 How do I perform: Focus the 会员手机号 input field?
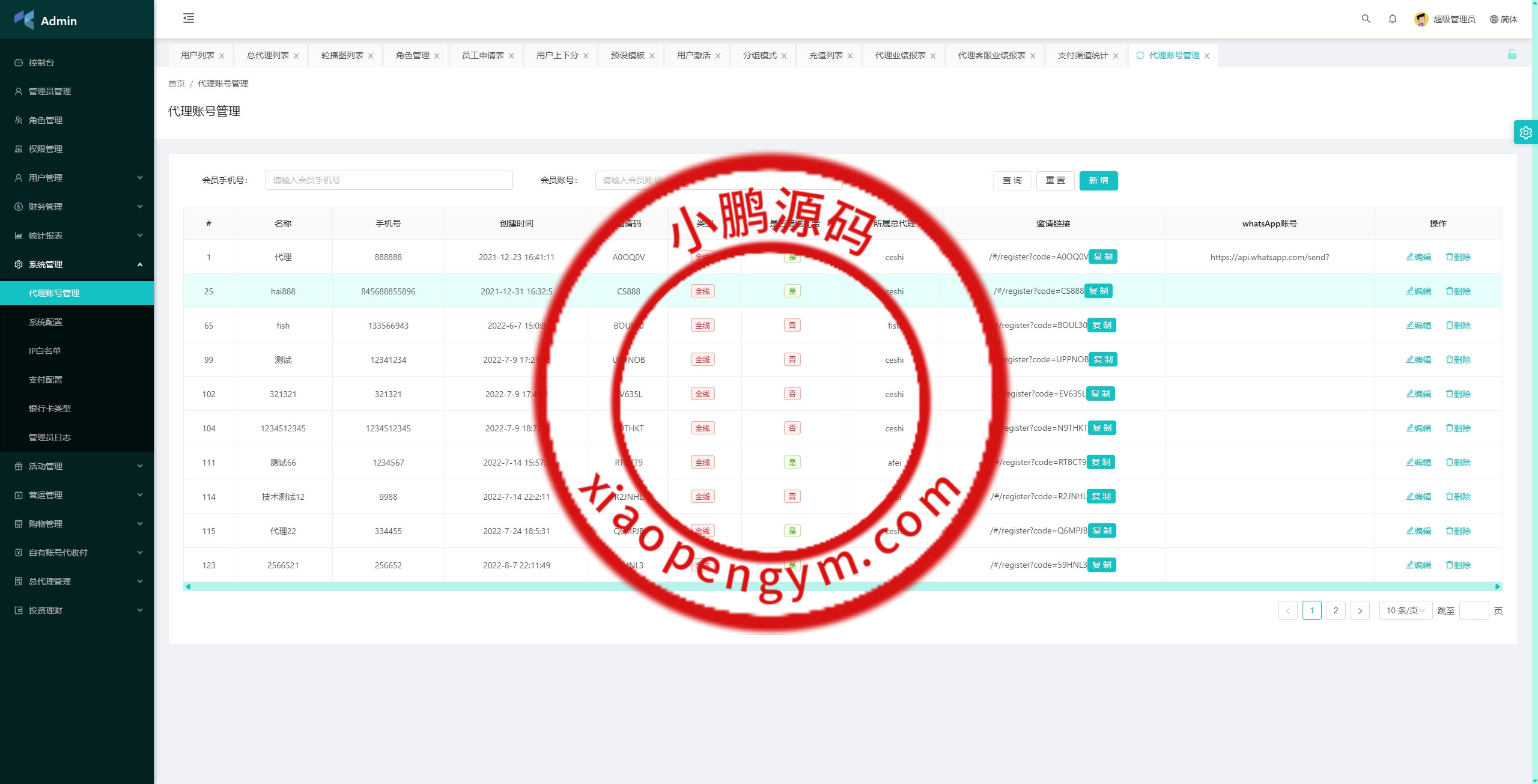click(x=389, y=180)
